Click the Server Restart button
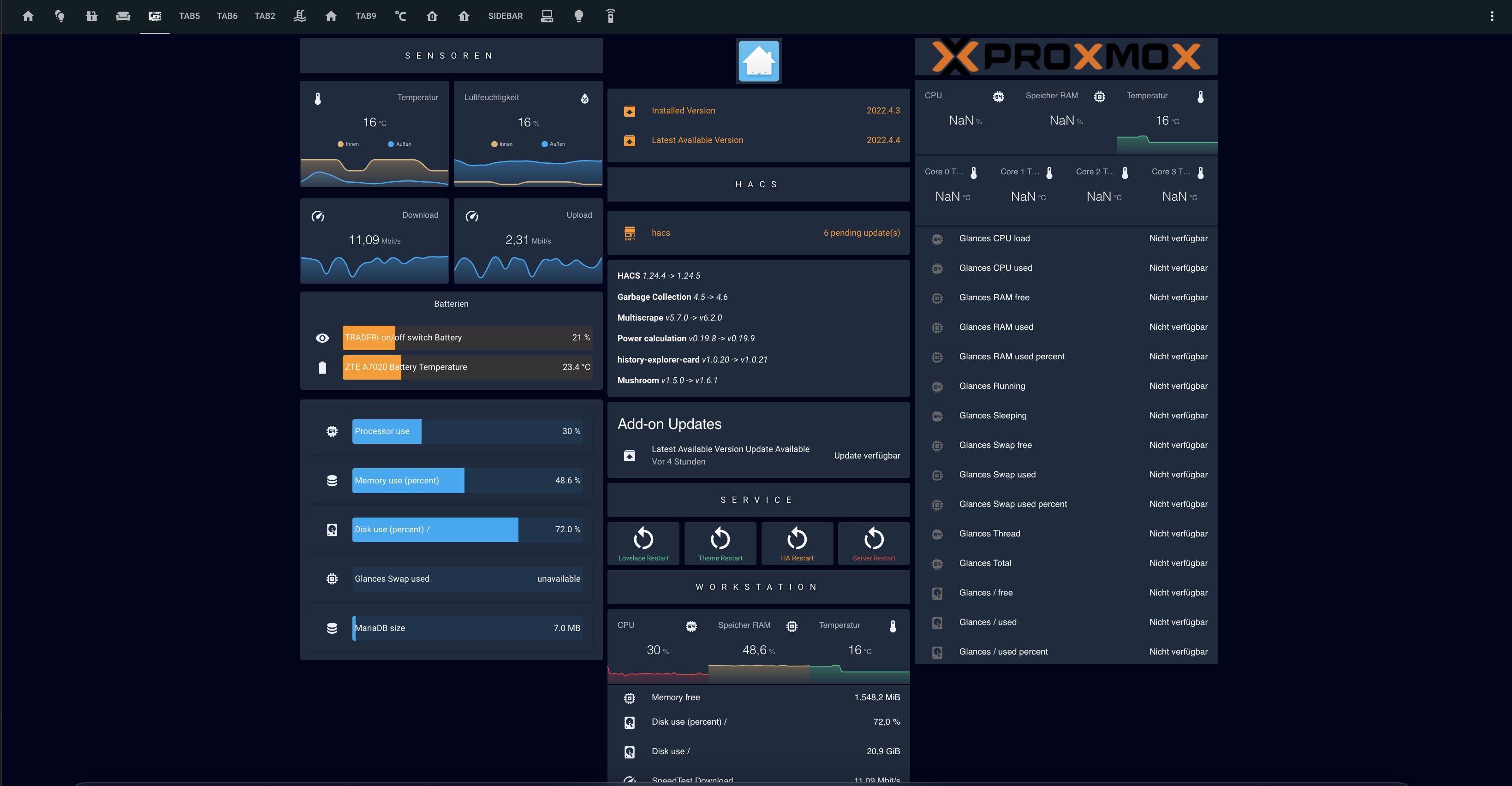Screen dimensions: 1512x786 click(x=874, y=543)
